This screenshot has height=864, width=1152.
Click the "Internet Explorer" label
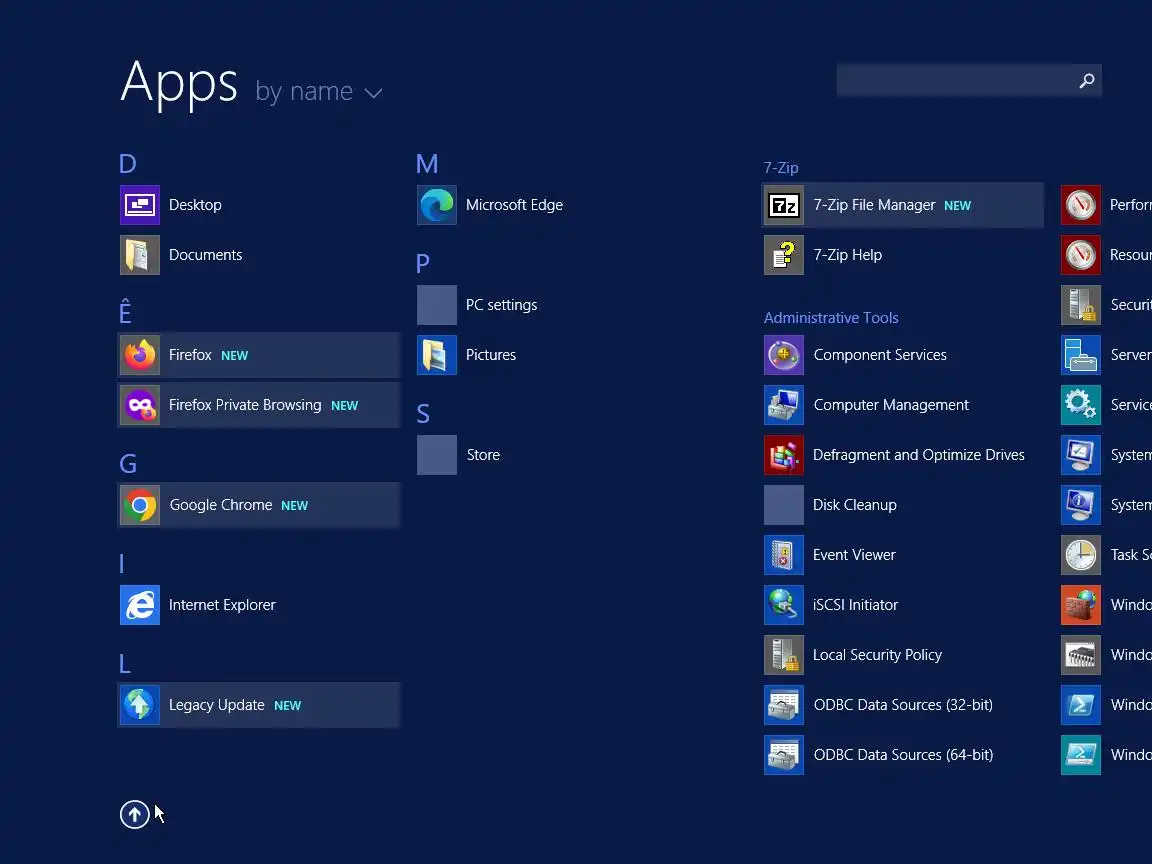[222, 605]
